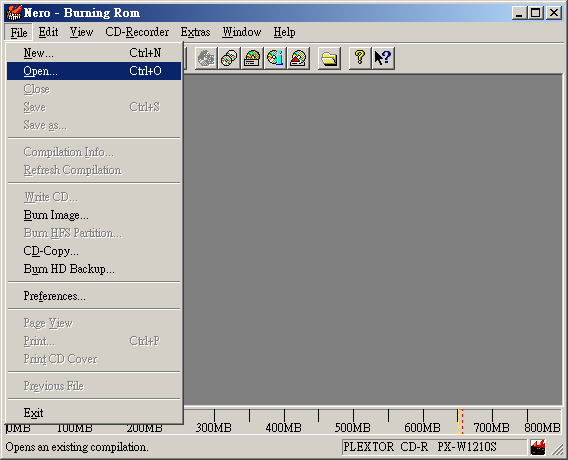
Task: Click the Nero flame icon in status bar
Action: (538, 447)
